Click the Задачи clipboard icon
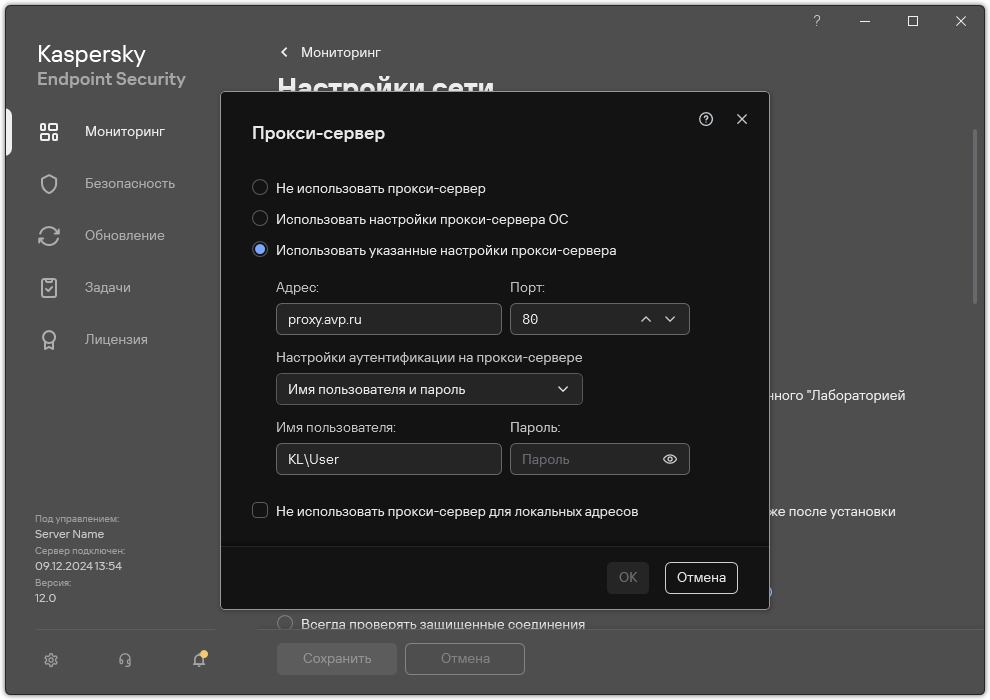Viewport: 990px width, 700px height. [x=49, y=287]
